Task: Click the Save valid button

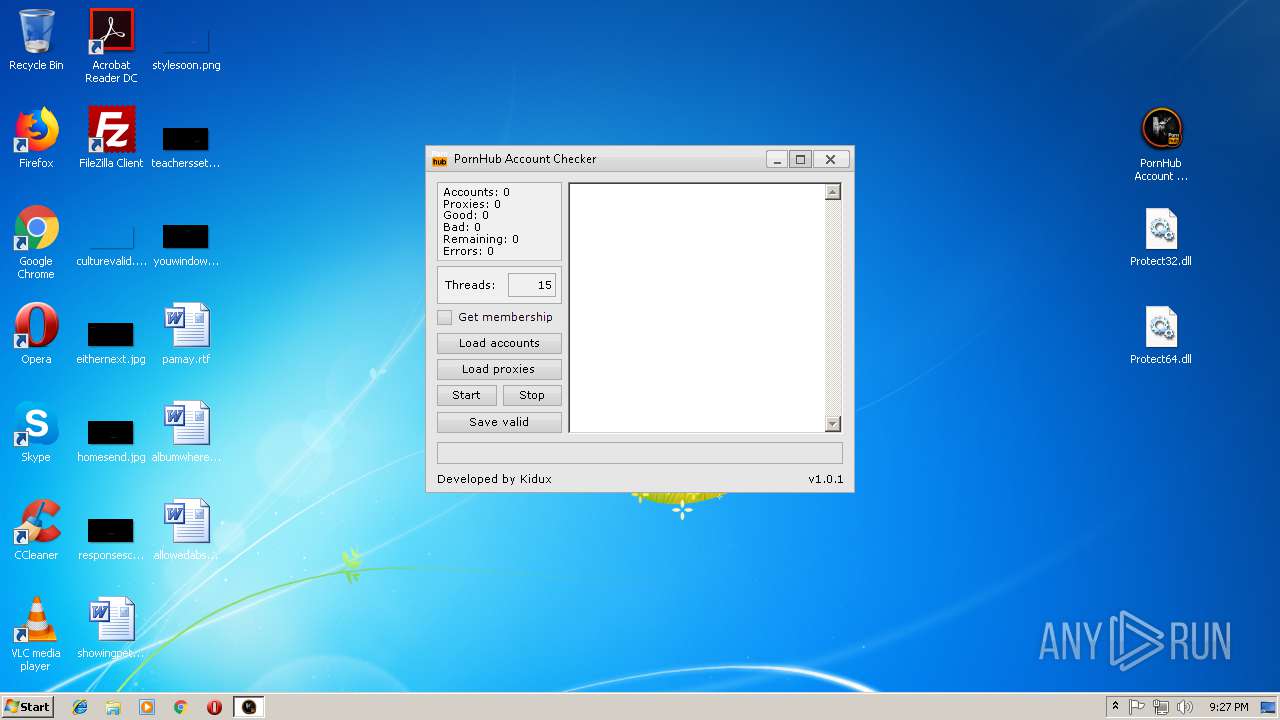Action: 499,422
